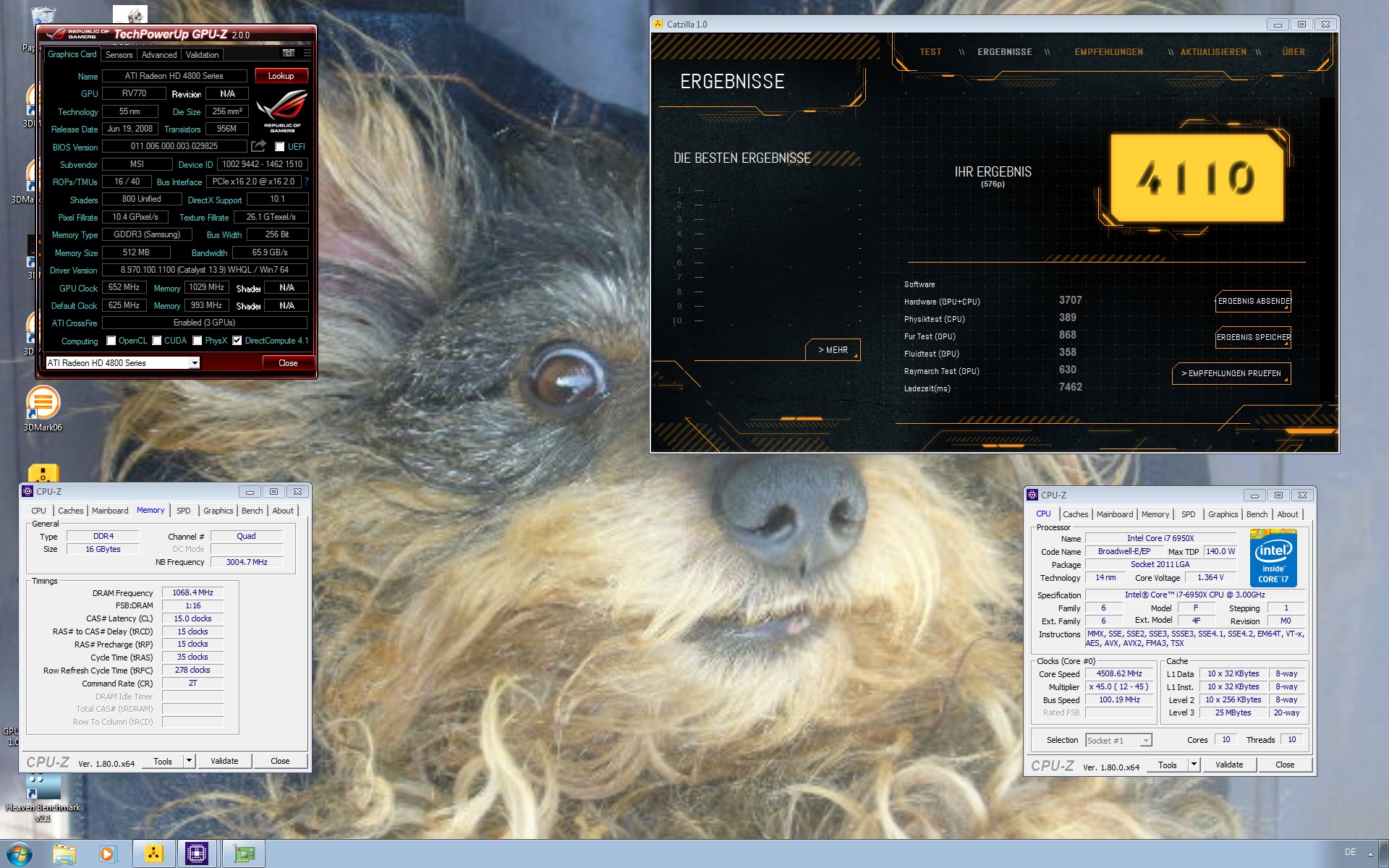1389x868 pixels.
Task: Click the right CPU-Z window title icon
Action: coord(1032,495)
